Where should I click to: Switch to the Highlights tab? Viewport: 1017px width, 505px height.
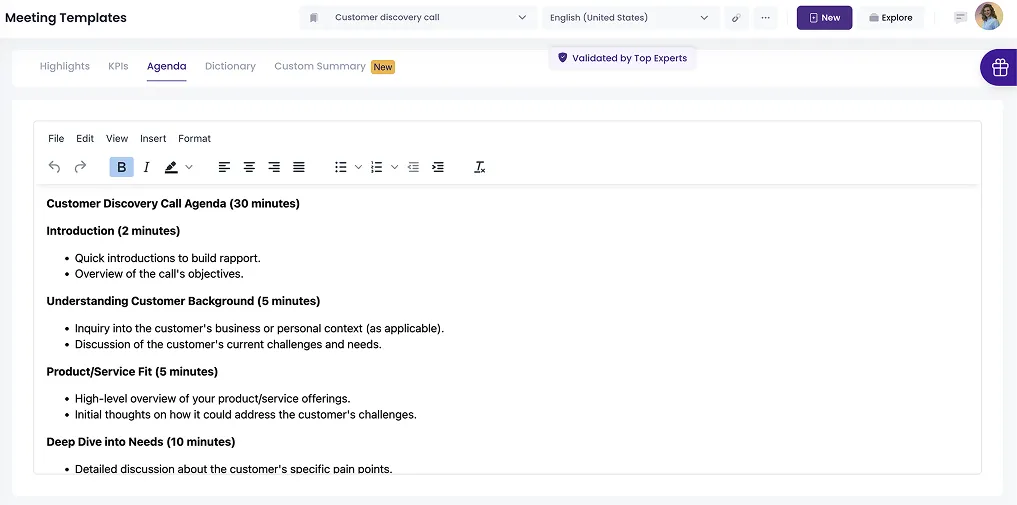tap(65, 66)
